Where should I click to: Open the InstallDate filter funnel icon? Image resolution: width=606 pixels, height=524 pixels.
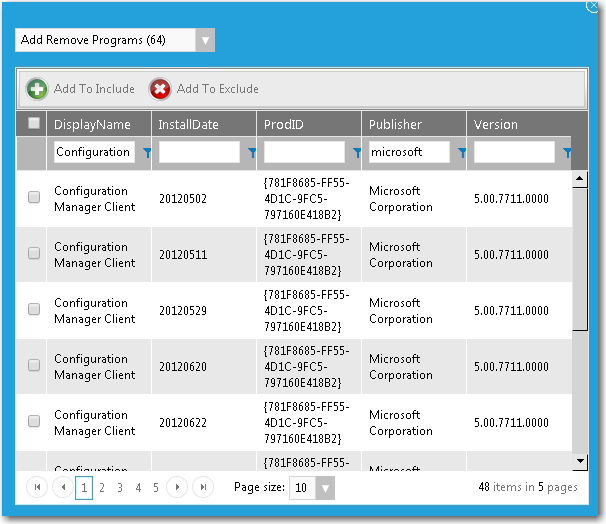click(252, 153)
